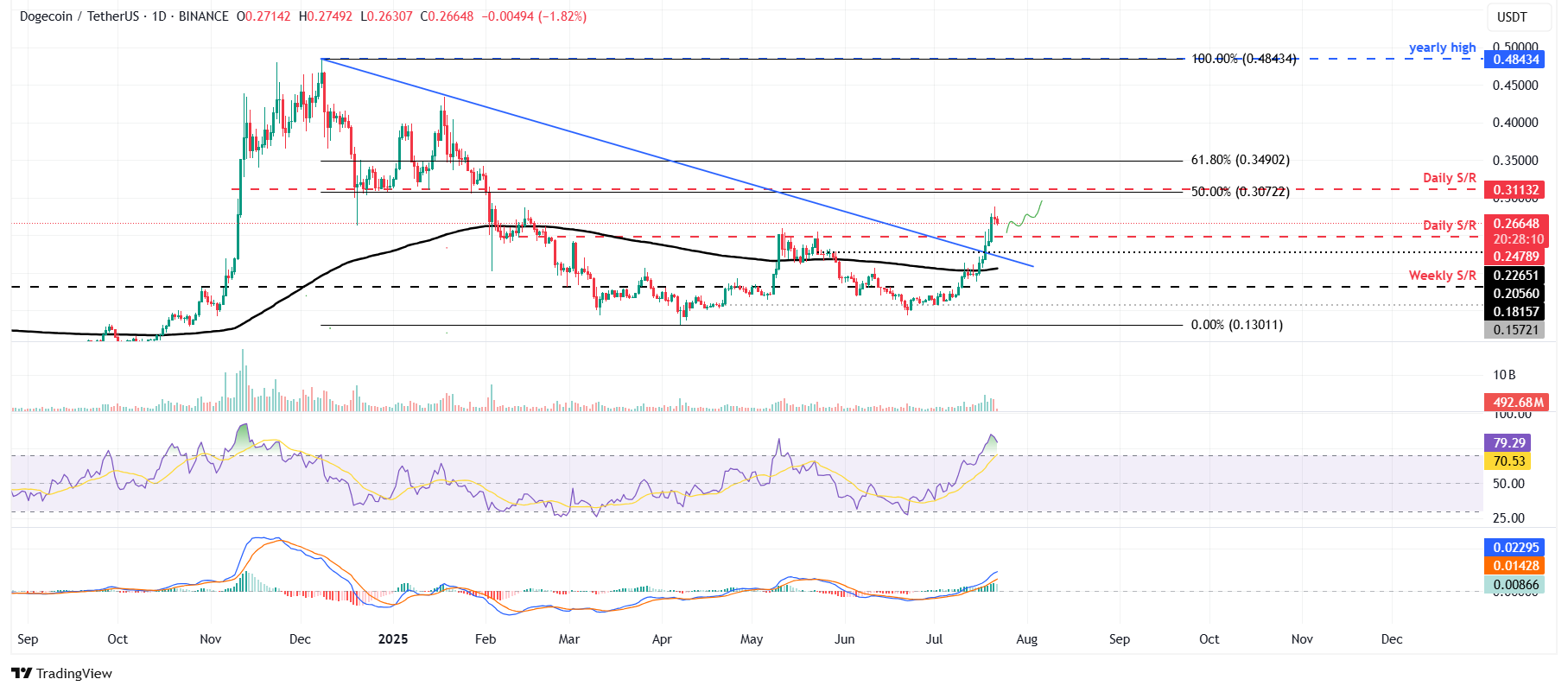This screenshot has height=692, width=1568.
Task: Click the Feb label on time axis
Action: click(486, 639)
